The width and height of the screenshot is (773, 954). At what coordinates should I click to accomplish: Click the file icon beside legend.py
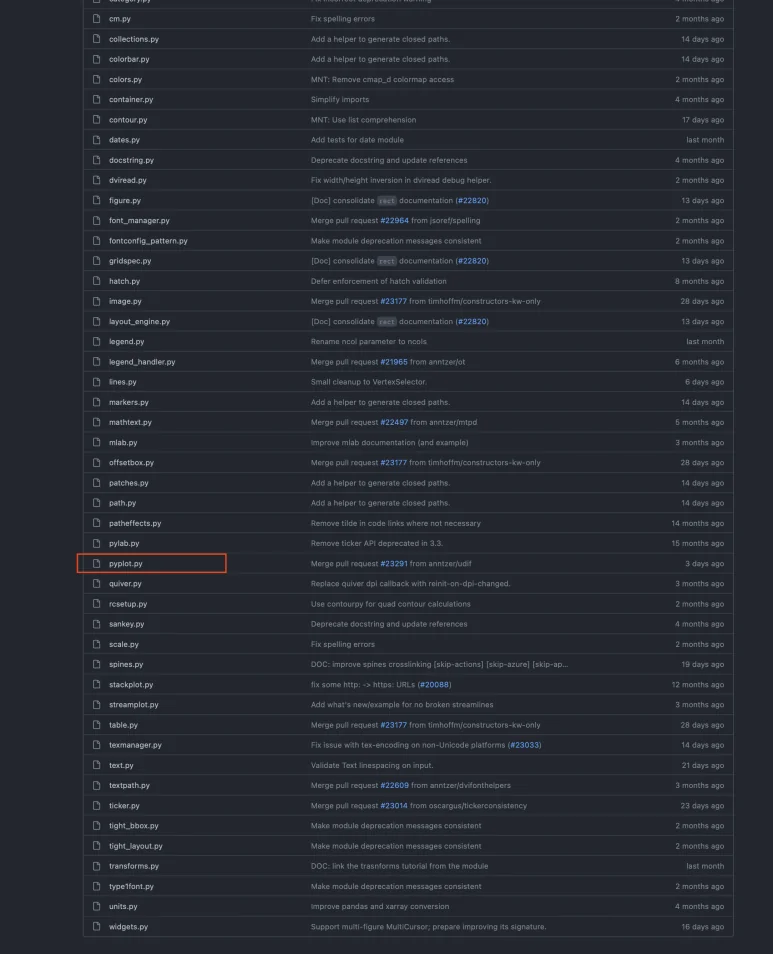point(97,342)
